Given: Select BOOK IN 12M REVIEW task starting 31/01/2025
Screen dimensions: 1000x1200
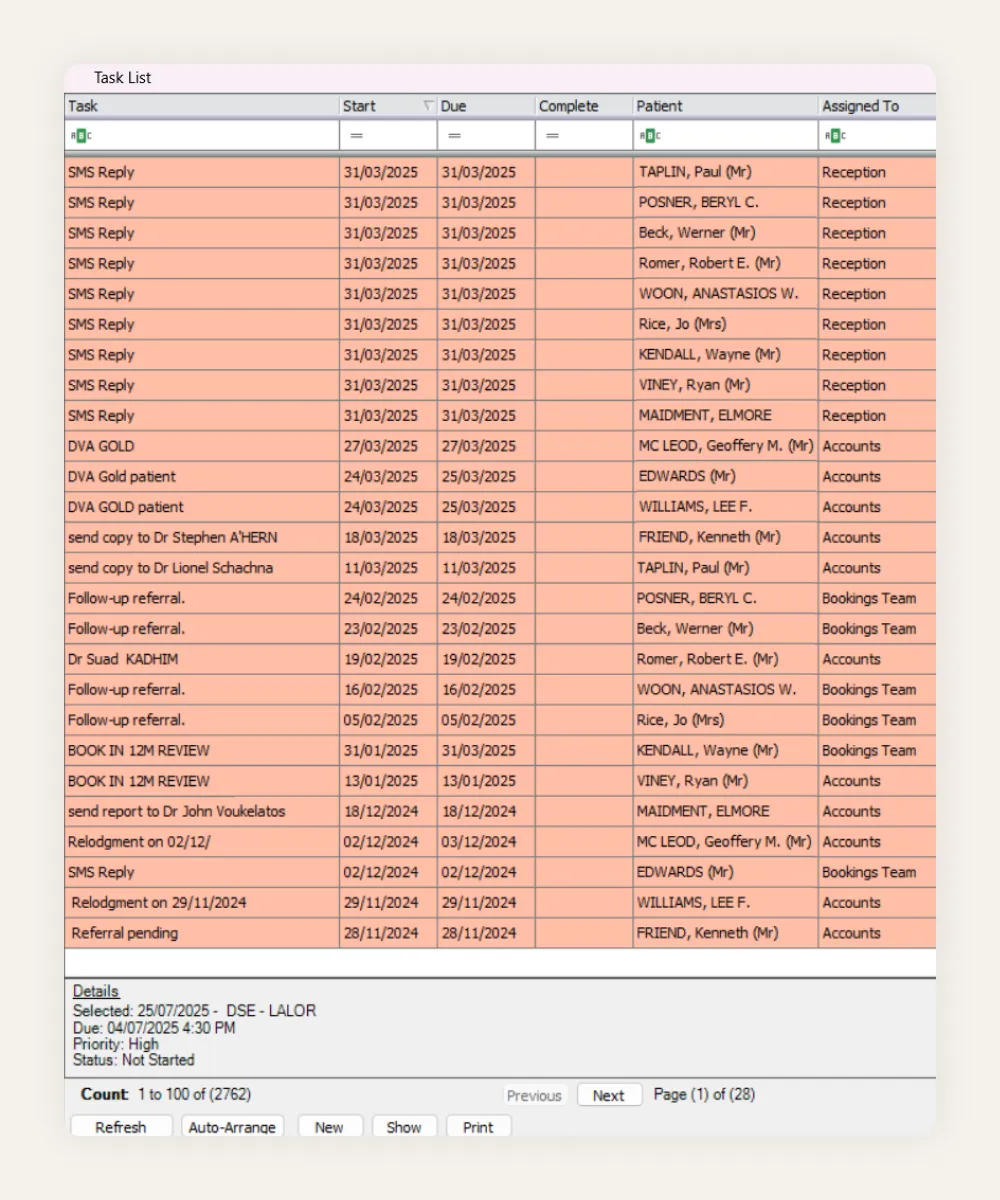Looking at the screenshot, I should pyautogui.click(x=202, y=750).
